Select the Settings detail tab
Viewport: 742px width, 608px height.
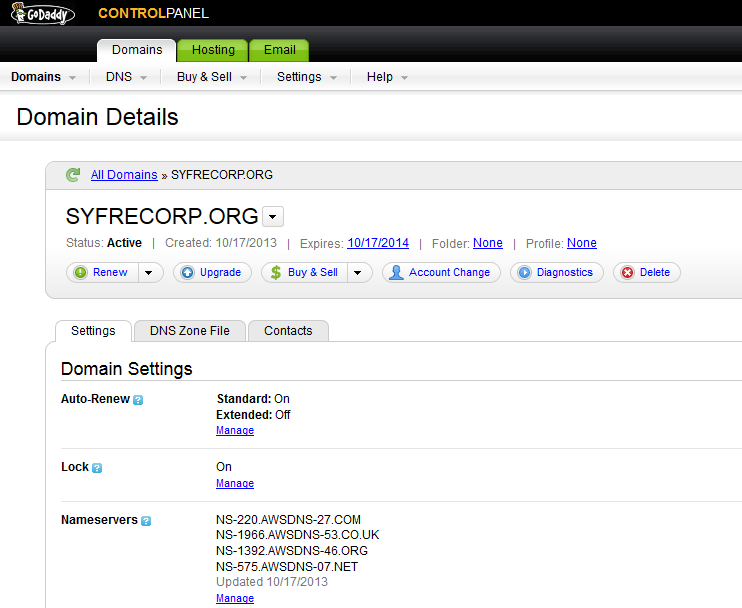(93, 331)
